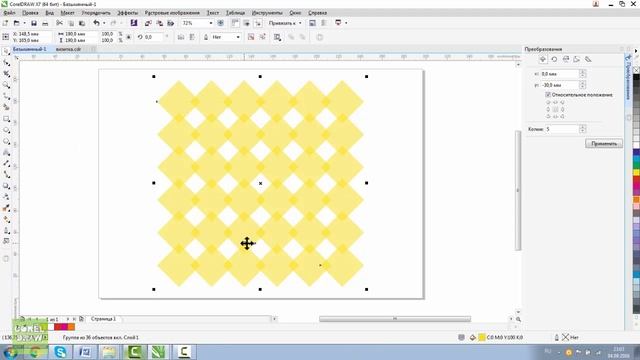This screenshot has width=640, height=360.
Task: Click the Y offset spinner arrows in docker
Action: pyautogui.click(x=582, y=85)
